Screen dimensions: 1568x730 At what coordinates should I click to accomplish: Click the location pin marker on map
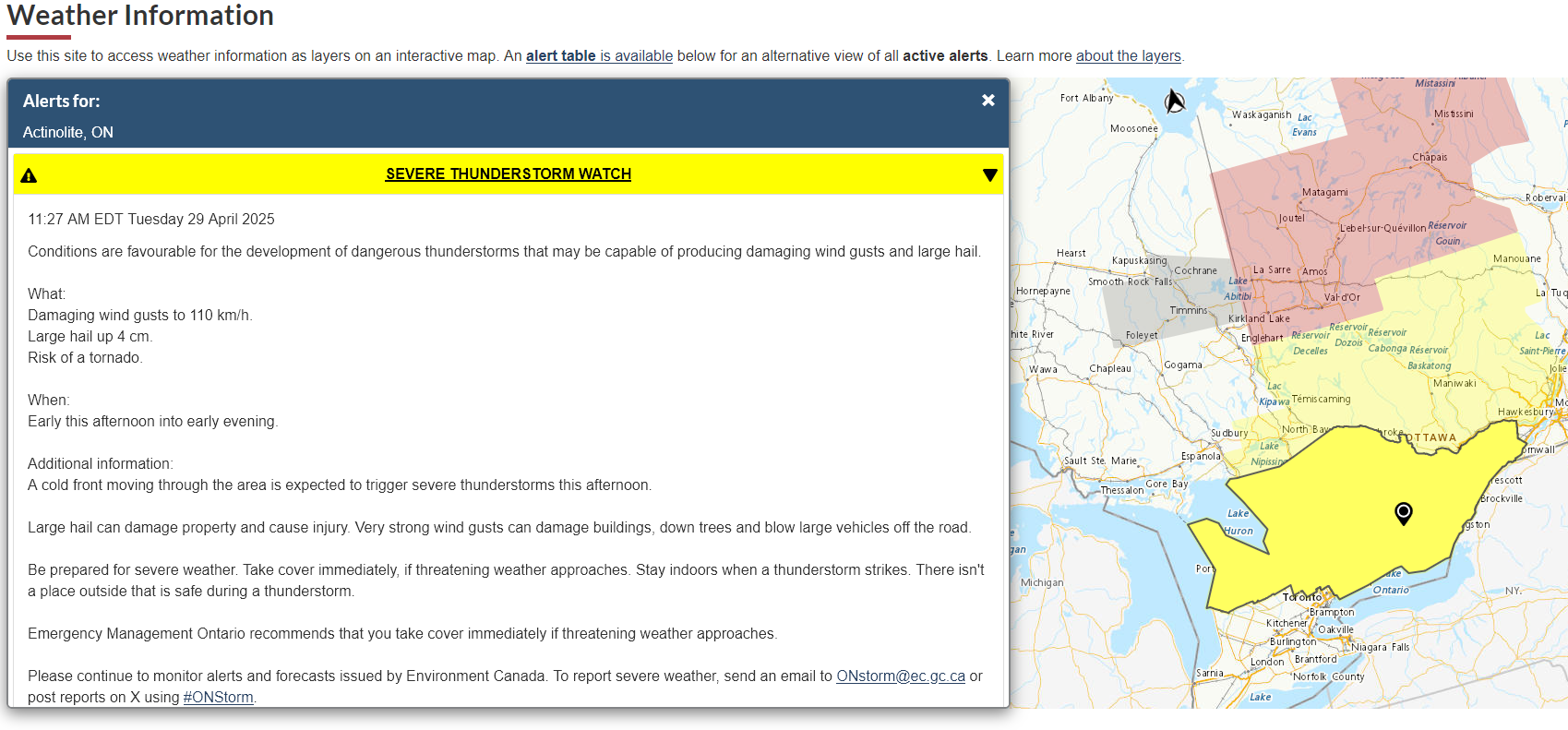[1403, 513]
